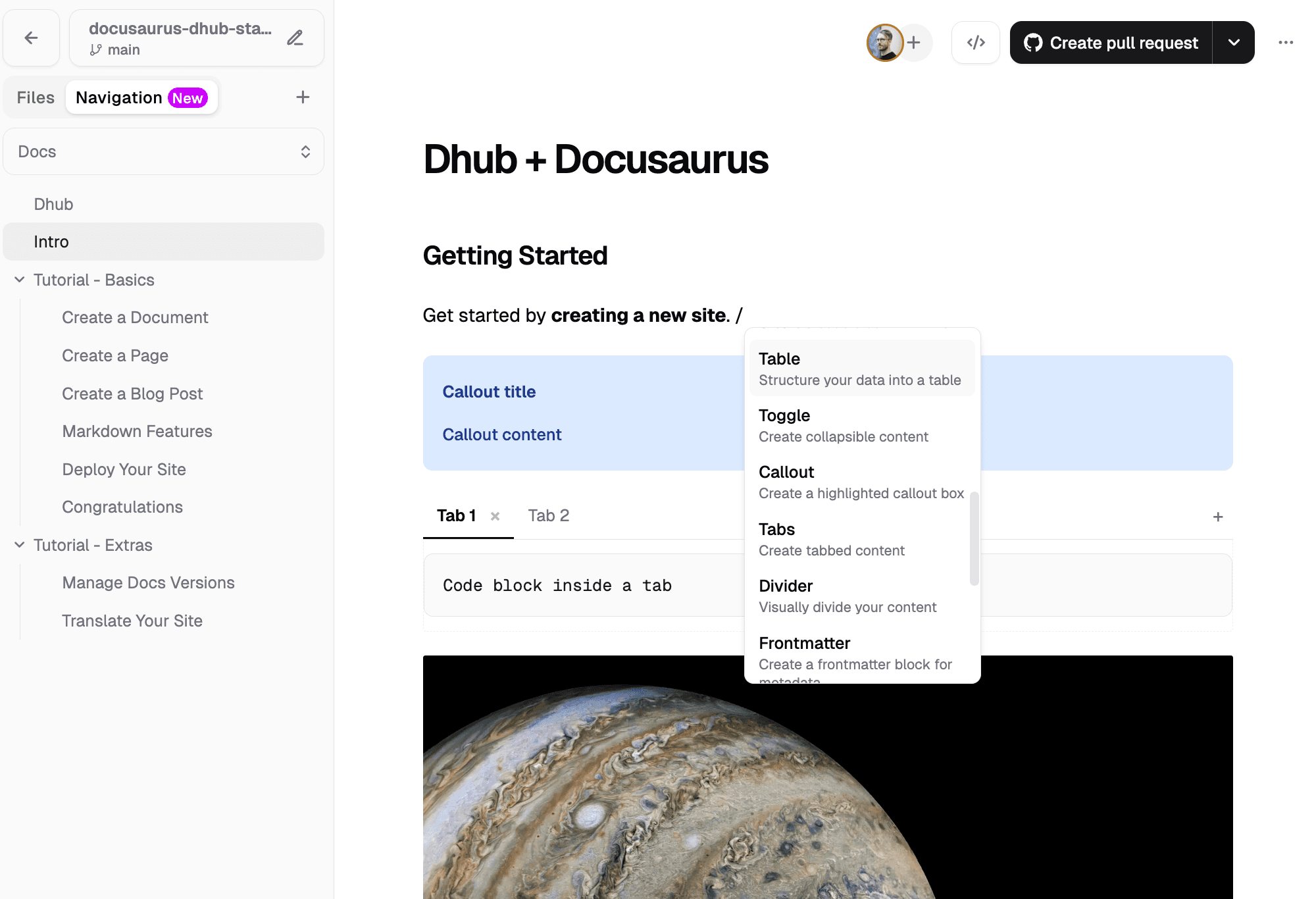Viewport: 1316px width, 899px height.
Task: Click the plus icon beside Navigation tab
Action: [303, 97]
